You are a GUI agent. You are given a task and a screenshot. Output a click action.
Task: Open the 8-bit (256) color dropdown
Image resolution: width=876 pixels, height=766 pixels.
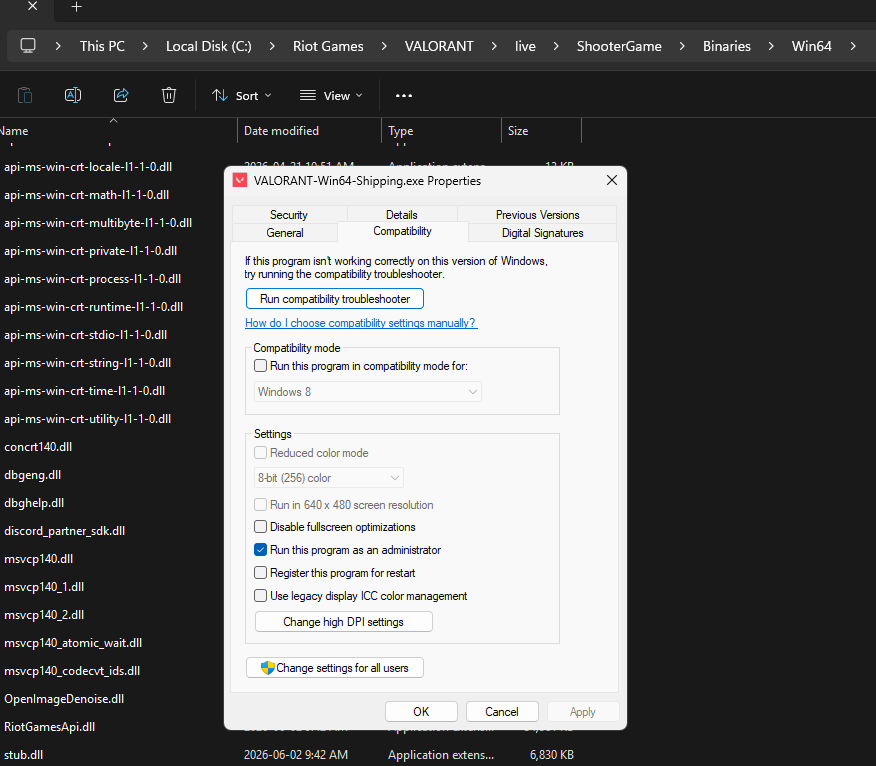pos(328,478)
